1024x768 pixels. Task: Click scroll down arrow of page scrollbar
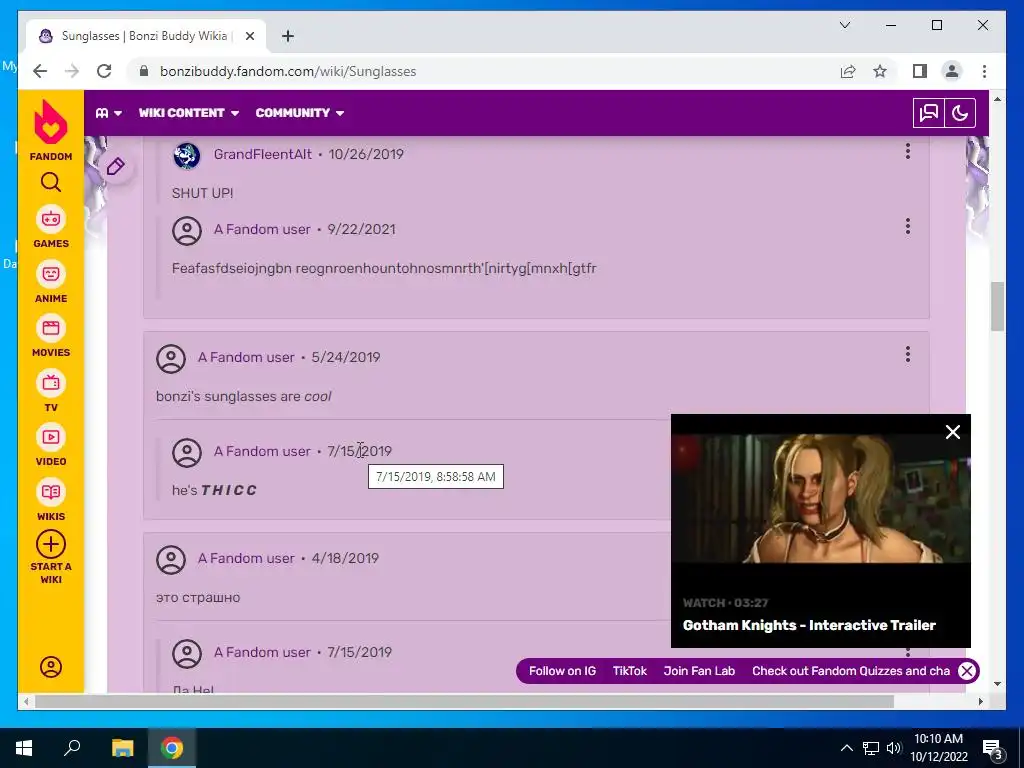[x=997, y=684]
